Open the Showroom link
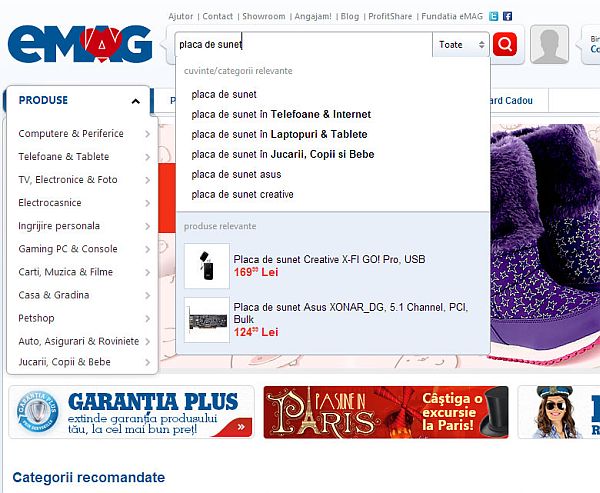 pyautogui.click(x=264, y=16)
